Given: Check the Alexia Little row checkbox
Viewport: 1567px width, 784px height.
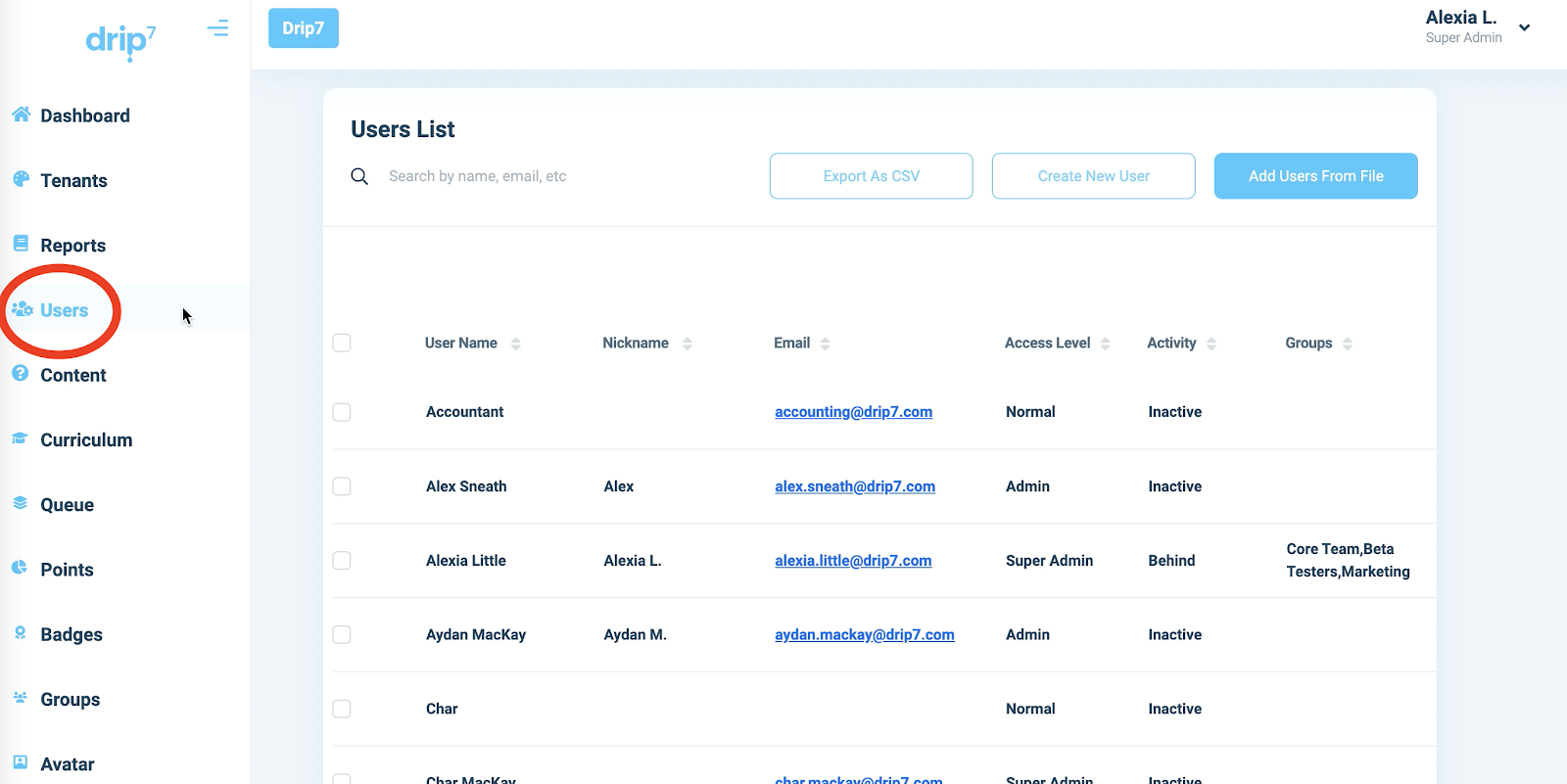Looking at the screenshot, I should pyautogui.click(x=342, y=561).
